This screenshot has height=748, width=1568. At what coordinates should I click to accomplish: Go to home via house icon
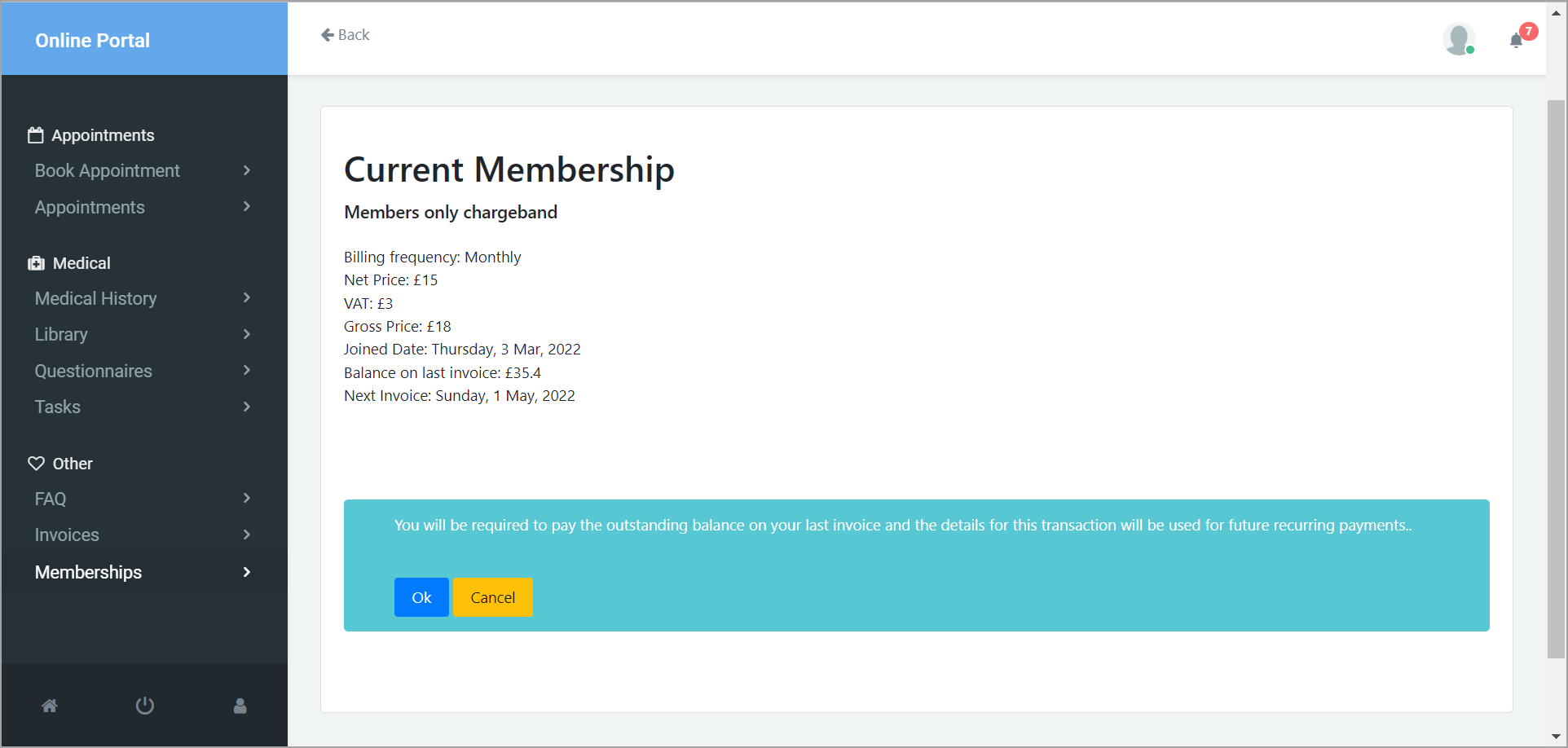pyautogui.click(x=50, y=706)
